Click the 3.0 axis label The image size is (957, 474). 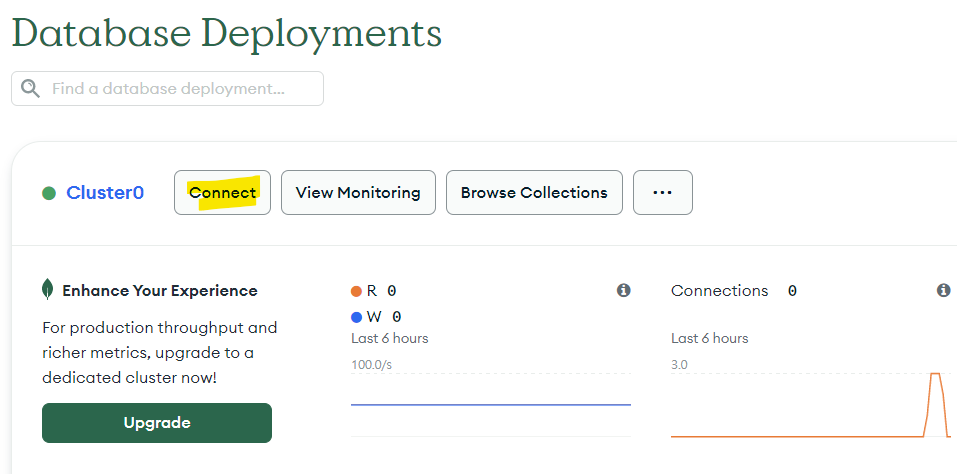coord(679,365)
